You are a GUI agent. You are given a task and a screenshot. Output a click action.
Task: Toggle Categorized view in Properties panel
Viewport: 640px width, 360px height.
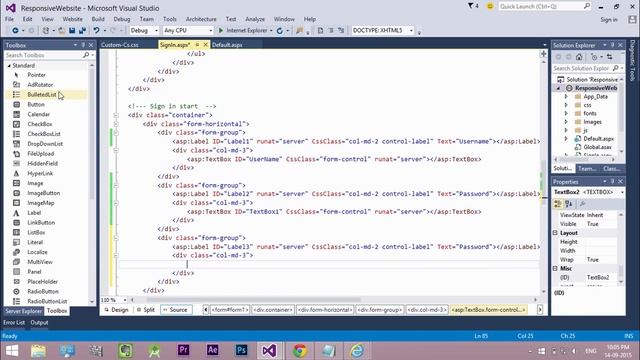558,204
